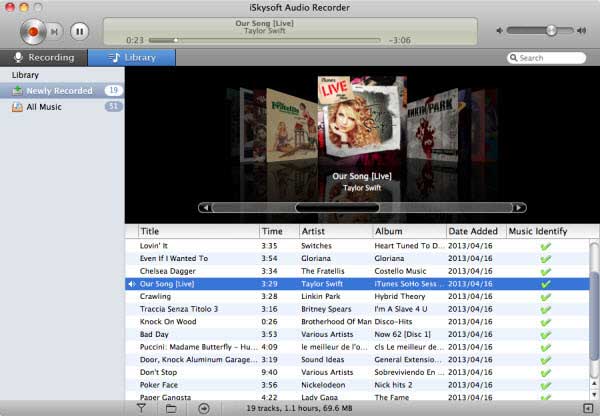600x416 pixels.
Task: Select the Puccini: Madame Butterfly track
Action: point(357,347)
